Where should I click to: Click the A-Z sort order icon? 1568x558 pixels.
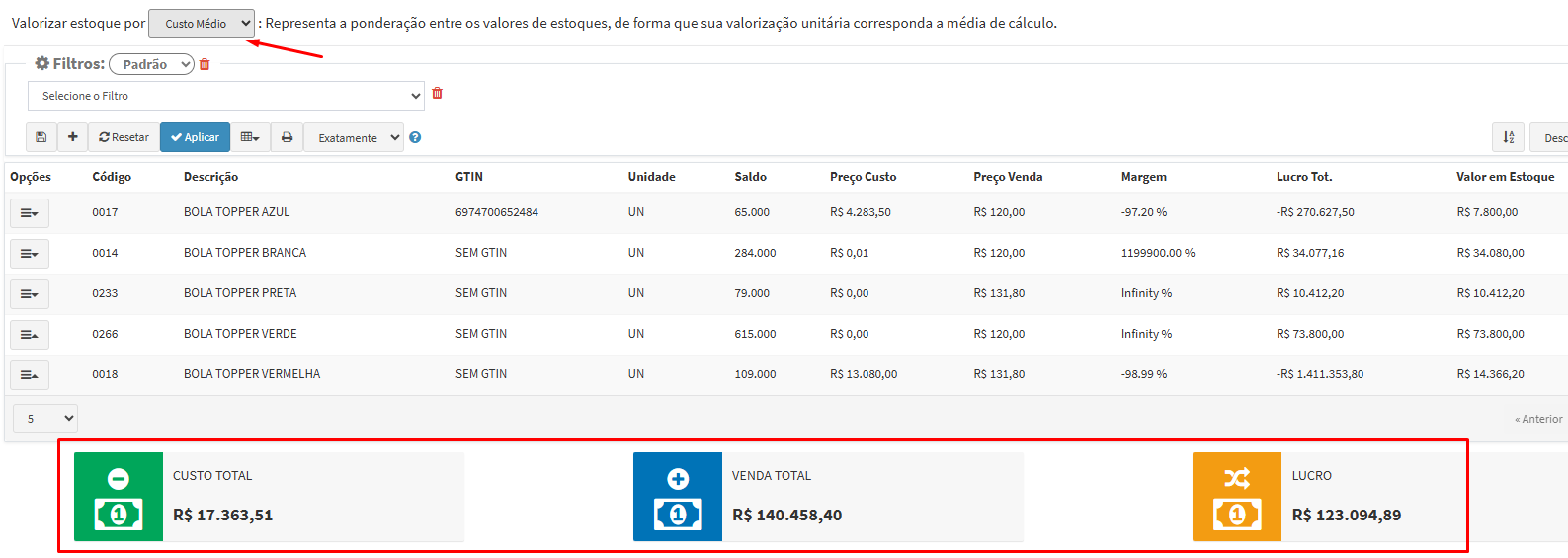coord(1508,137)
